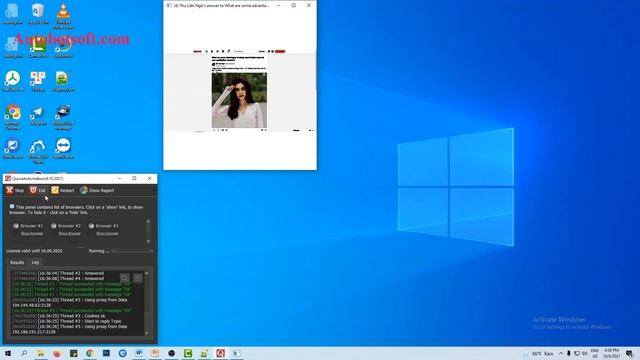The width and height of the screenshot is (640, 360).
Task: Click the Windows Start button
Action: [8, 353]
